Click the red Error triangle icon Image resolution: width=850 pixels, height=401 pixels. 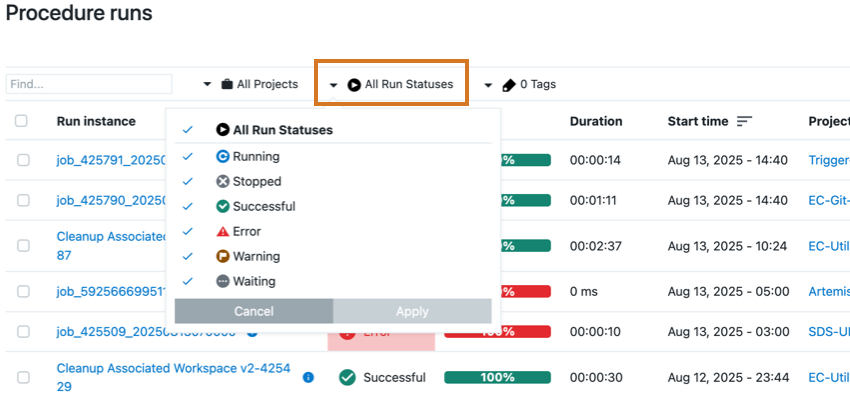point(223,231)
